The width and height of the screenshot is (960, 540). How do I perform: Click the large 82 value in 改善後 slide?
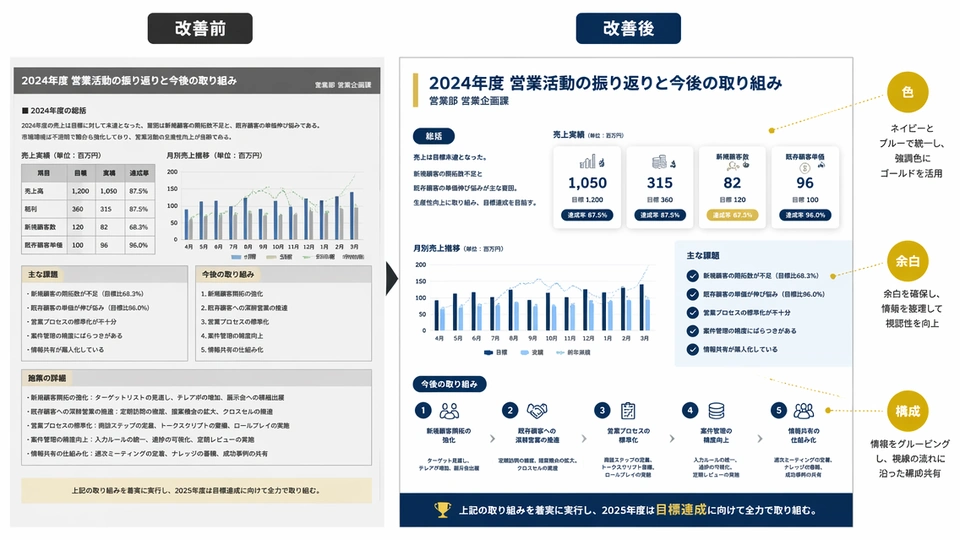(732, 183)
